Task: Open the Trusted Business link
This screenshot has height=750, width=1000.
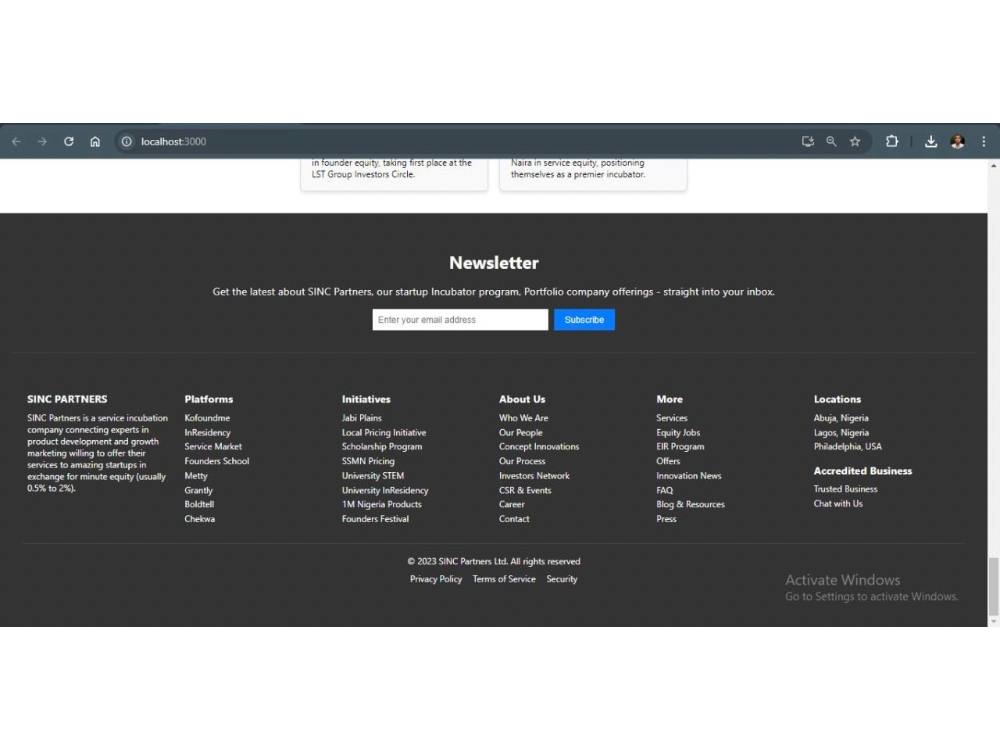Action: tap(846, 489)
